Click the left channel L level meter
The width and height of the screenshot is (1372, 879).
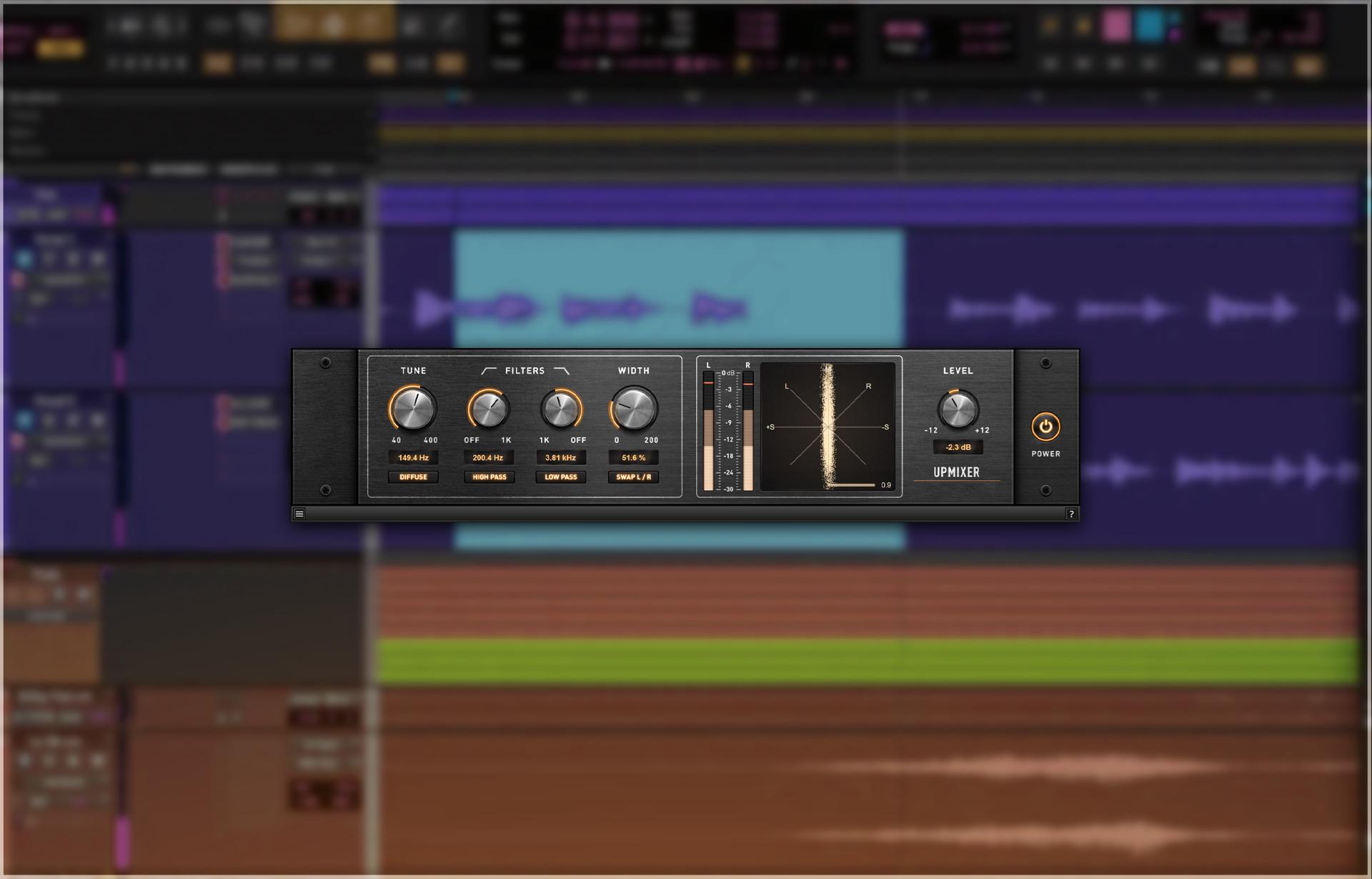pos(708,431)
